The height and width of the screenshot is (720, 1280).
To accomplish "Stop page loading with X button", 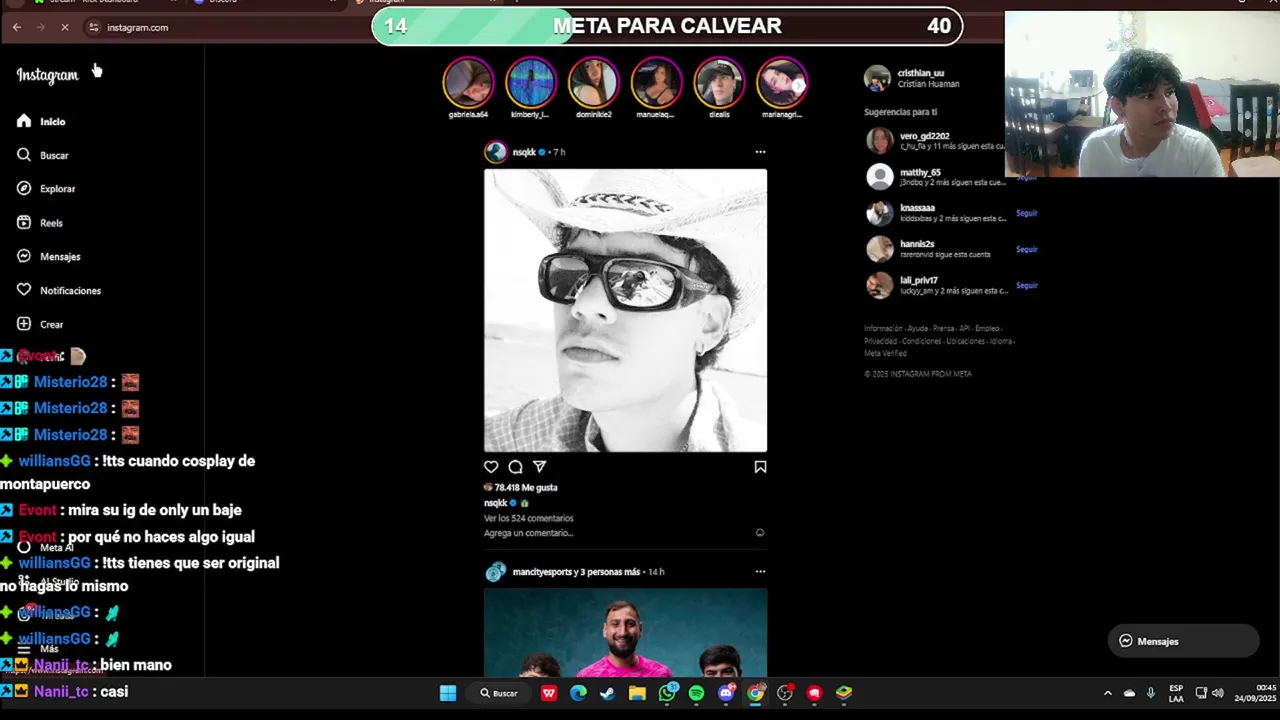I will coord(65,27).
